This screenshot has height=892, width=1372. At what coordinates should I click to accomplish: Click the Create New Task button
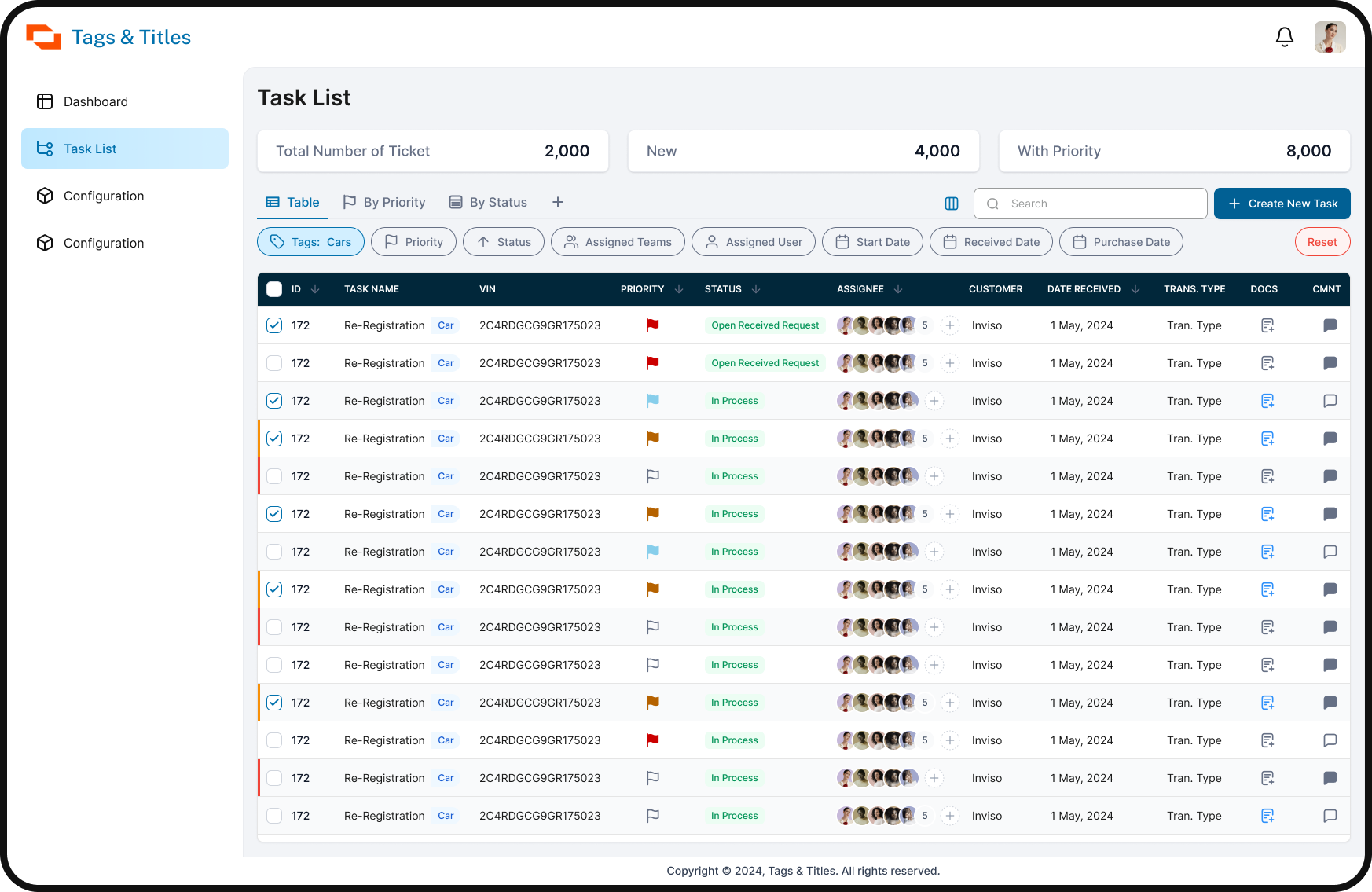(x=1282, y=204)
